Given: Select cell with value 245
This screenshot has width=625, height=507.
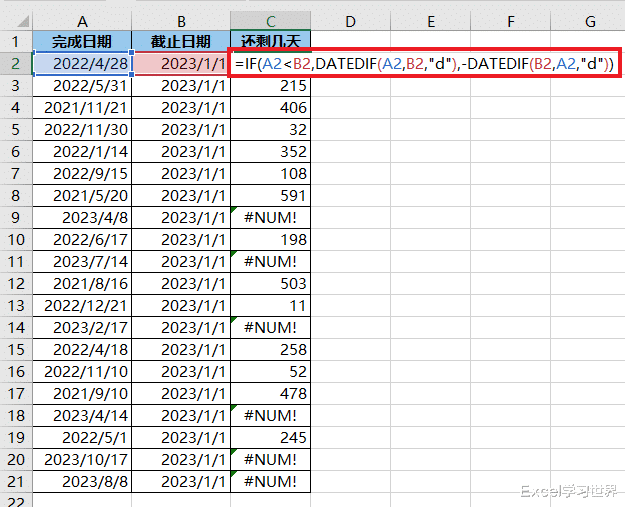Looking at the screenshot, I should (x=271, y=438).
